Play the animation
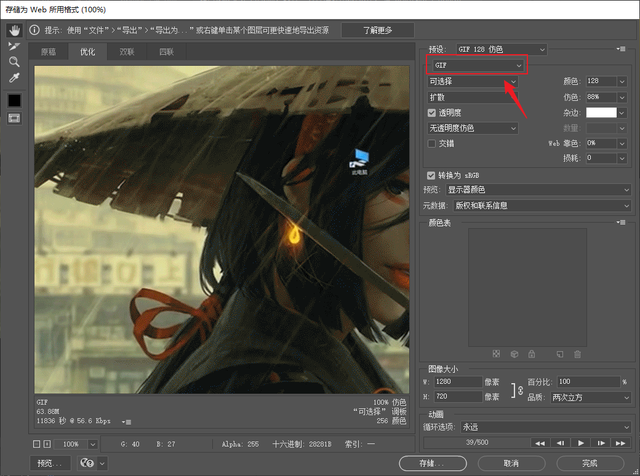Viewport: 640px width, 476px height. click(x=581, y=443)
